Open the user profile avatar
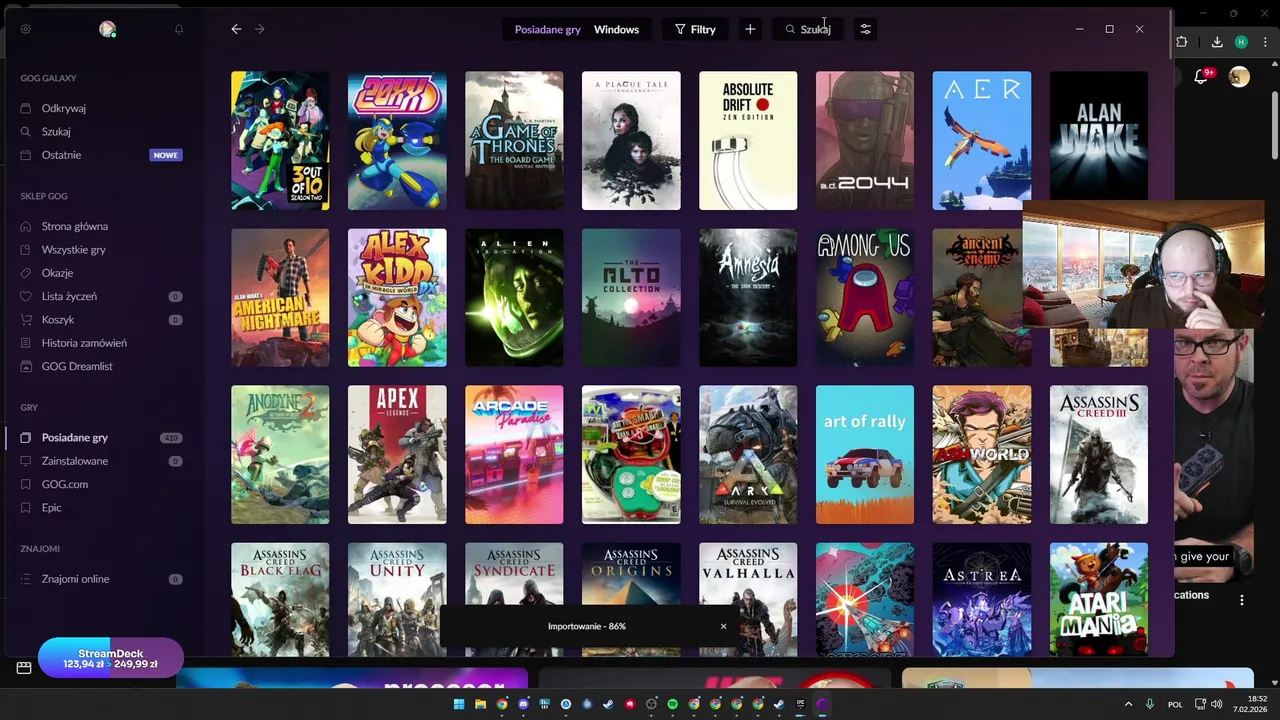 tap(107, 29)
